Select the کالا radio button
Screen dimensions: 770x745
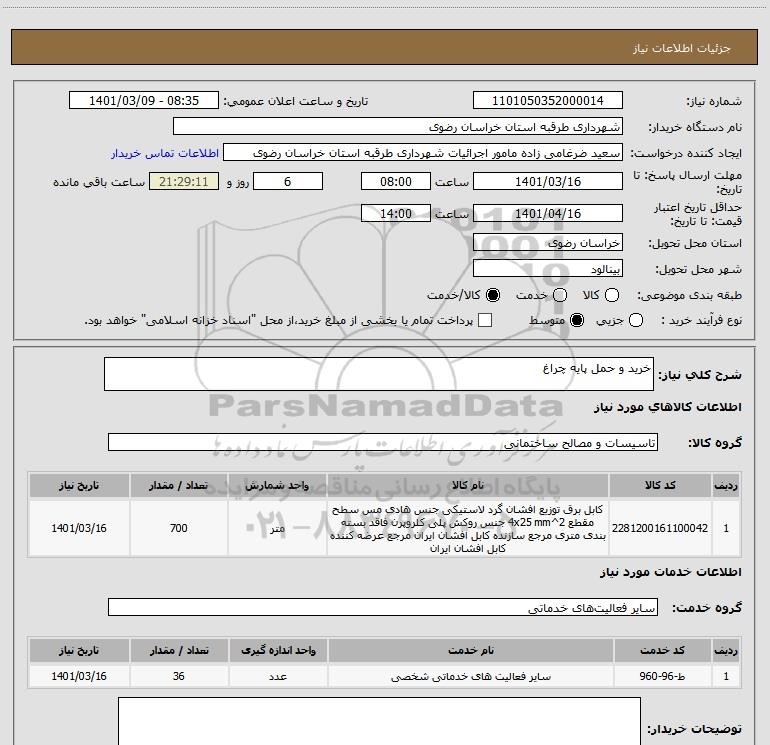coord(612,295)
